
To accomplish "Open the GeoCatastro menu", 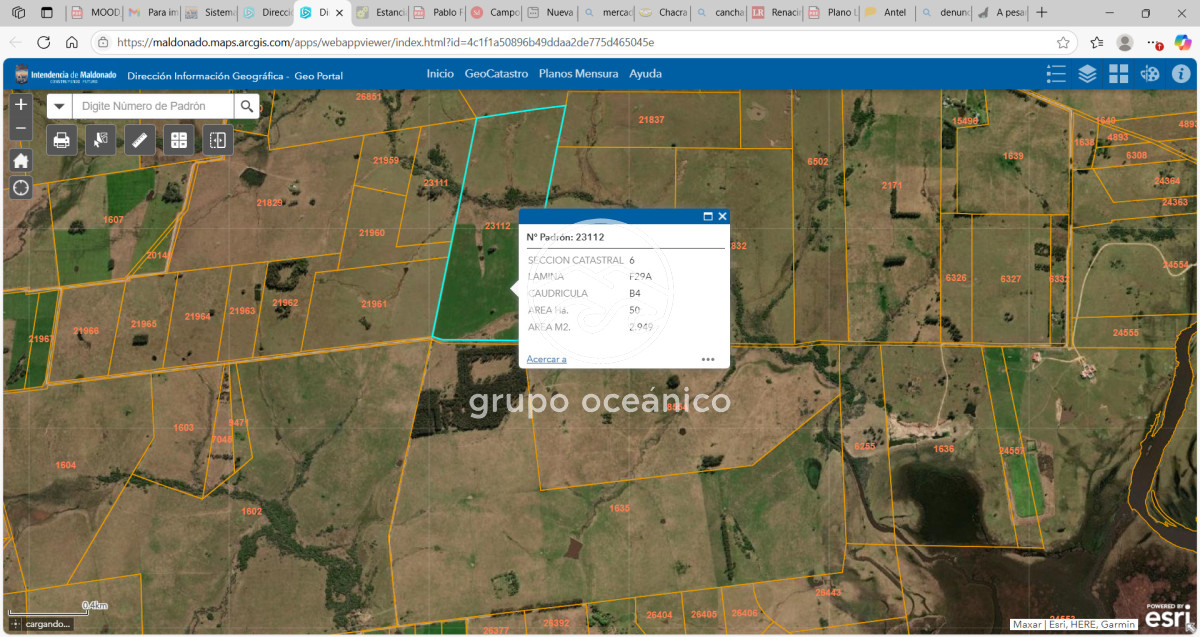I will click(497, 73).
